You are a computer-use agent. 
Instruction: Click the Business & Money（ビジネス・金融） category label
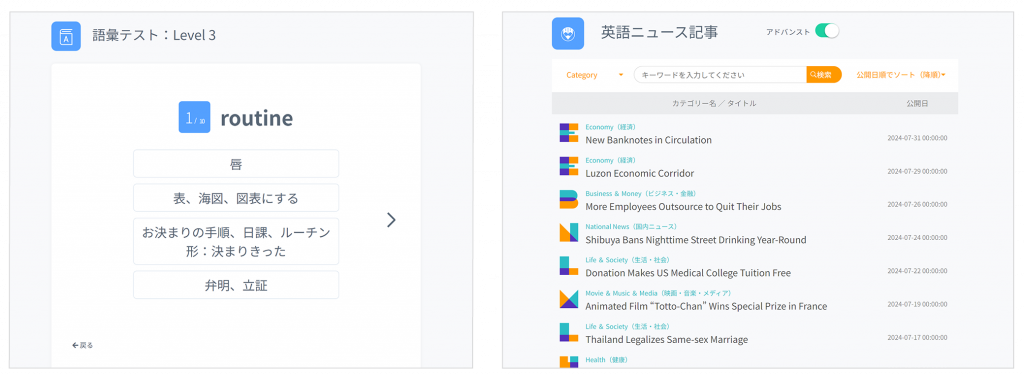(641, 193)
